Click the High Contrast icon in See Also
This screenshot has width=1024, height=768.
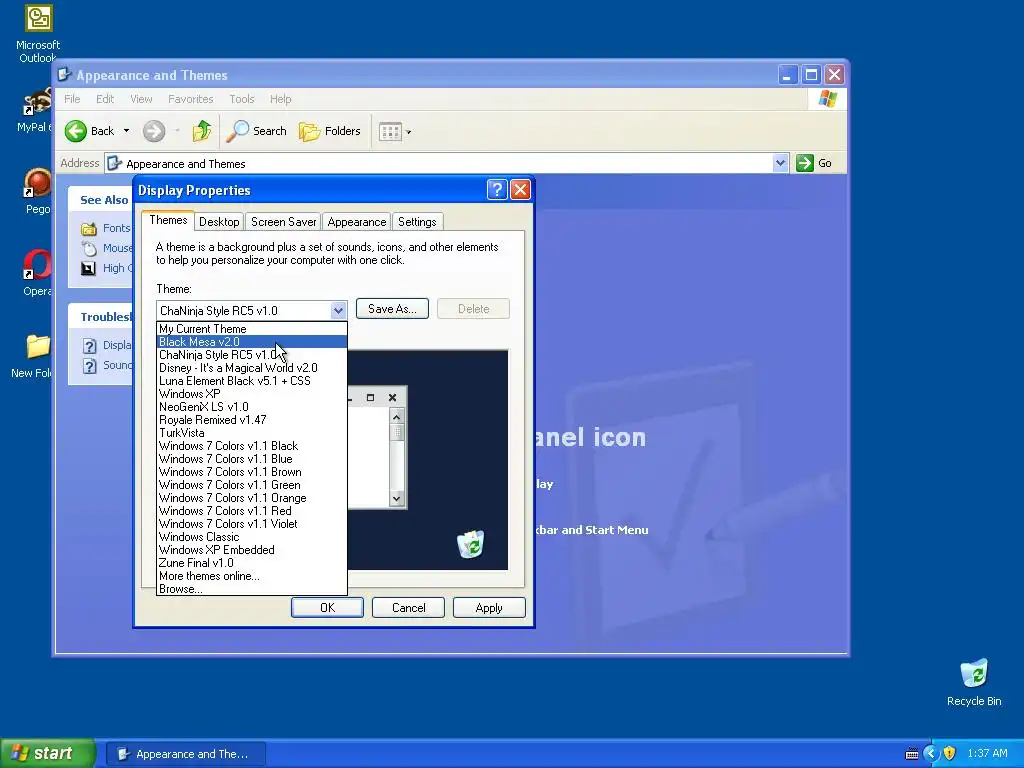[89, 268]
